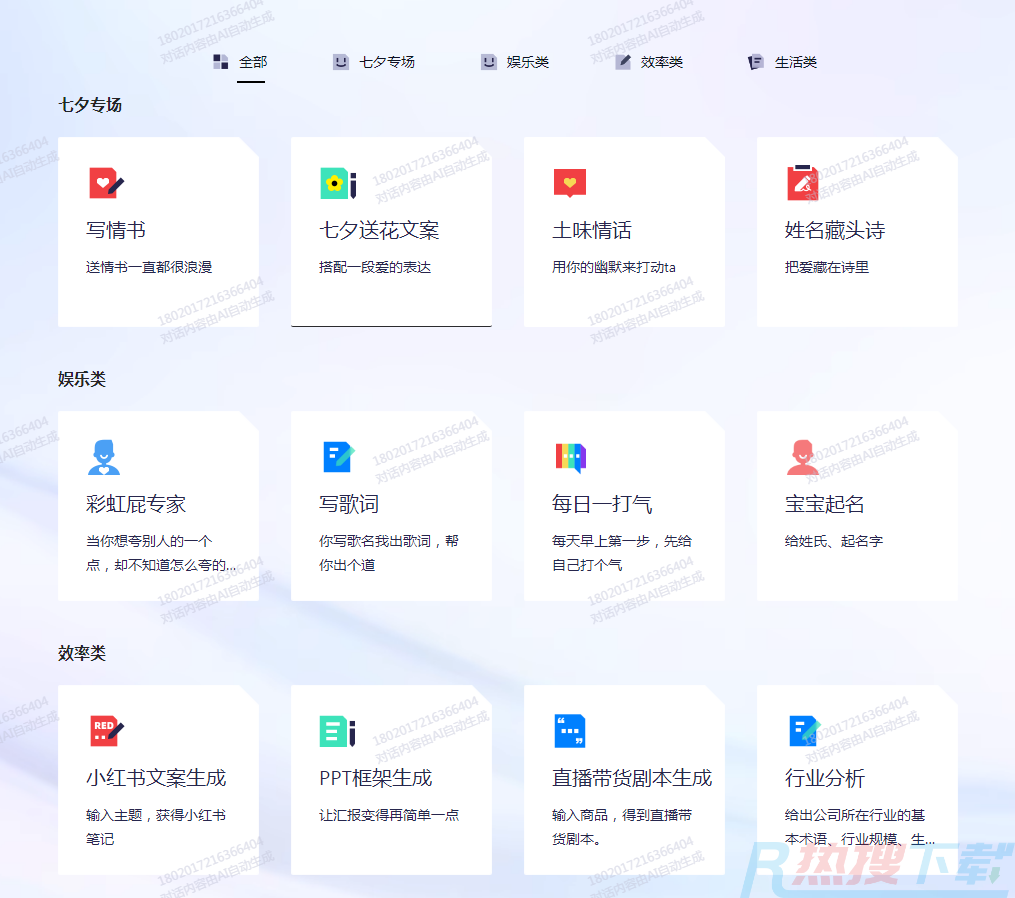The image size is (1015, 898).
Task: Select the 效率类 tab
Action: click(660, 62)
